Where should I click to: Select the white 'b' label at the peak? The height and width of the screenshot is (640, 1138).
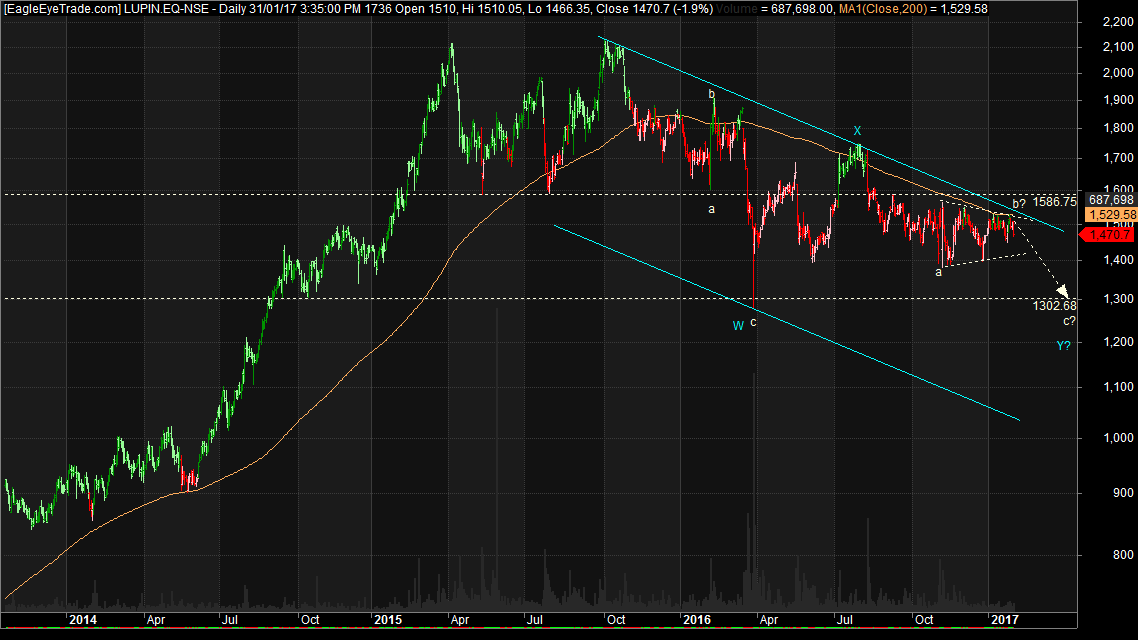click(710, 94)
